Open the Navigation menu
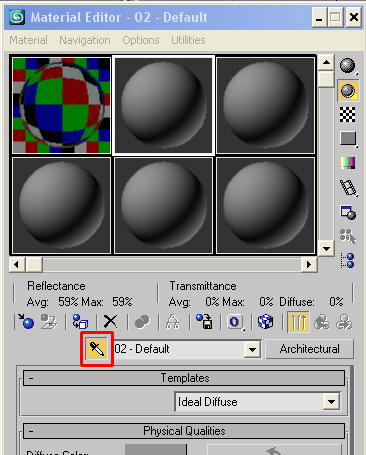 pos(85,40)
